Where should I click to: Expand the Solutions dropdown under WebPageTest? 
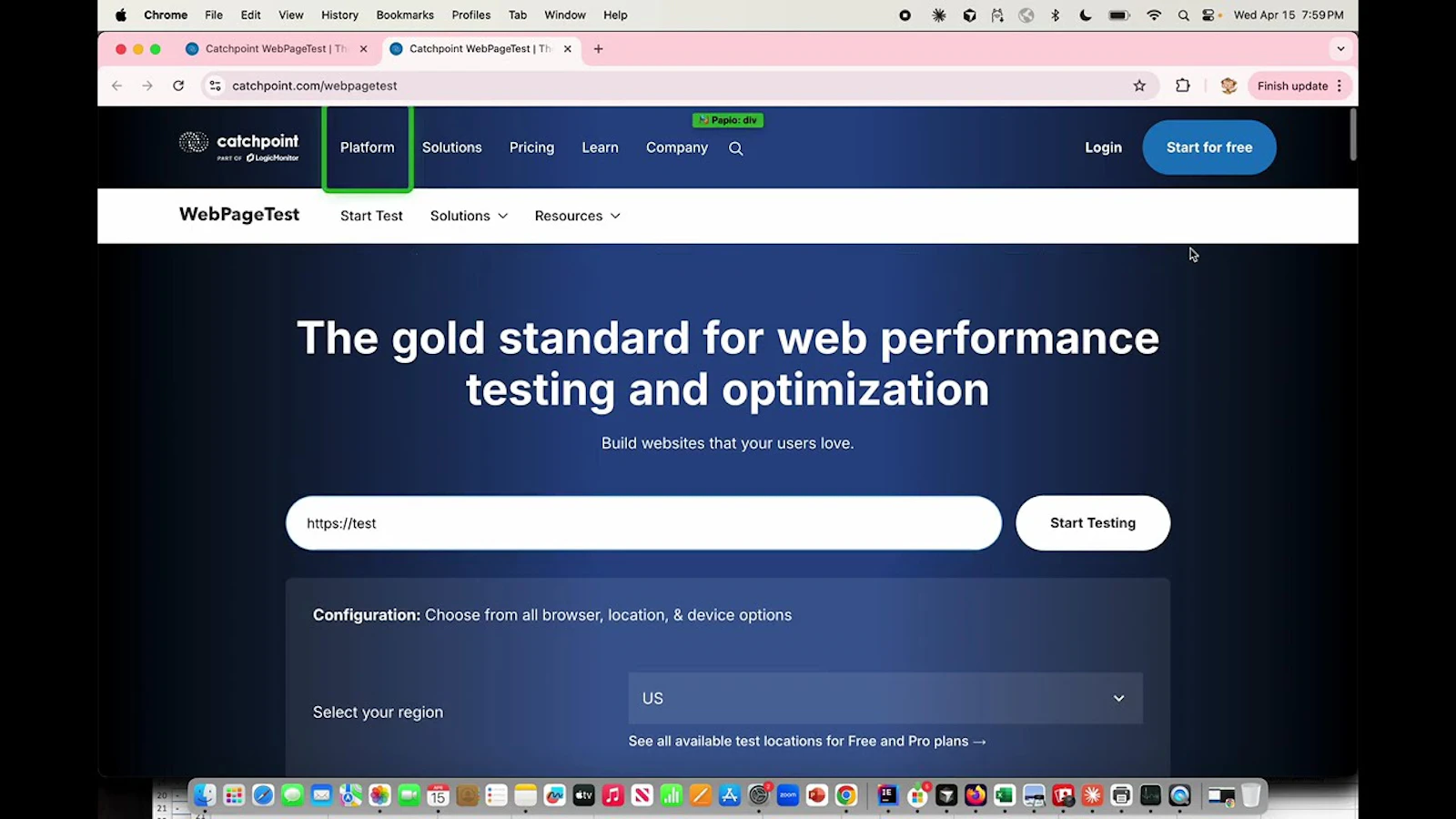(x=468, y=216)
